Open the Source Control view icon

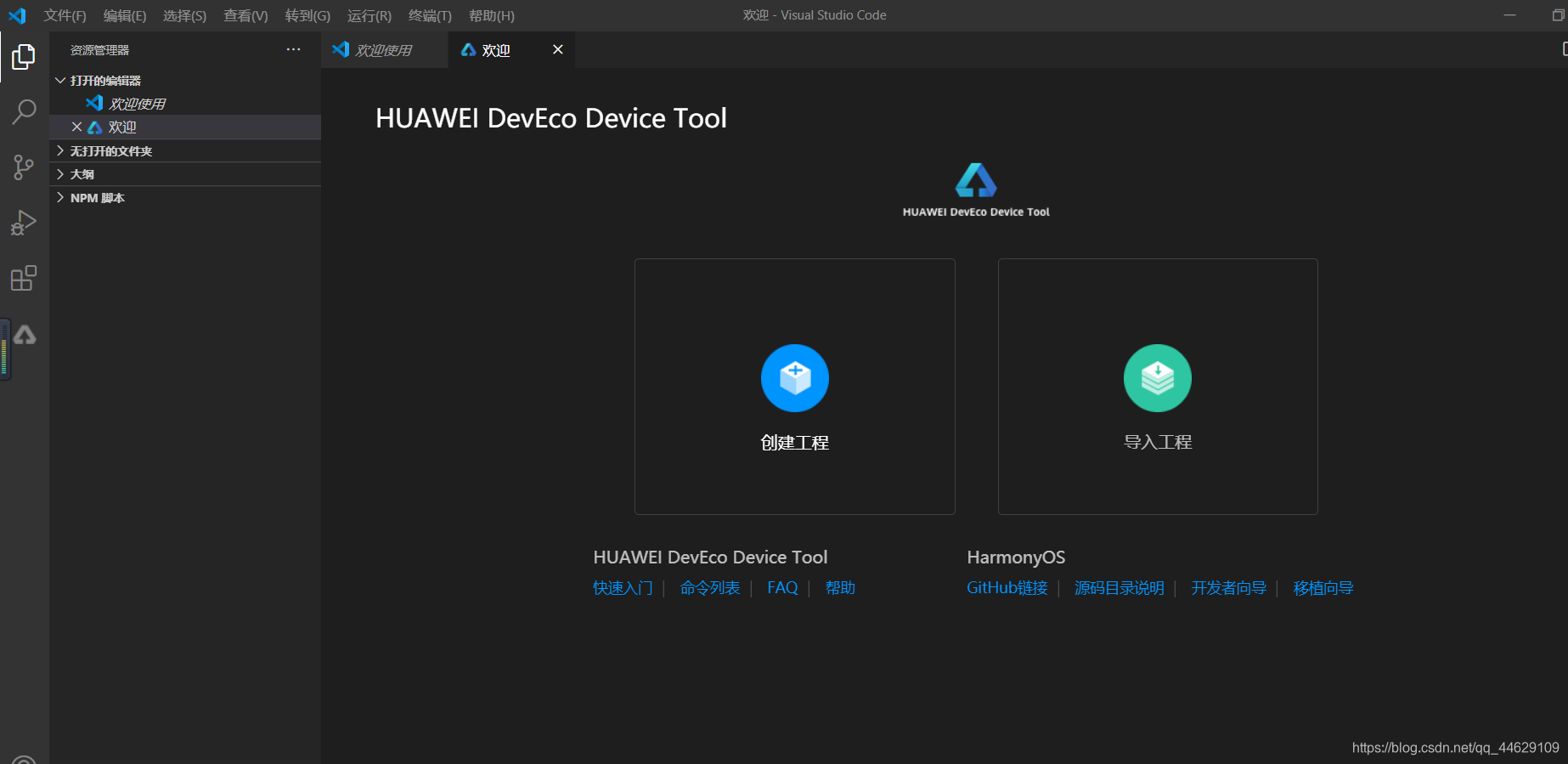tap(24, 167)
